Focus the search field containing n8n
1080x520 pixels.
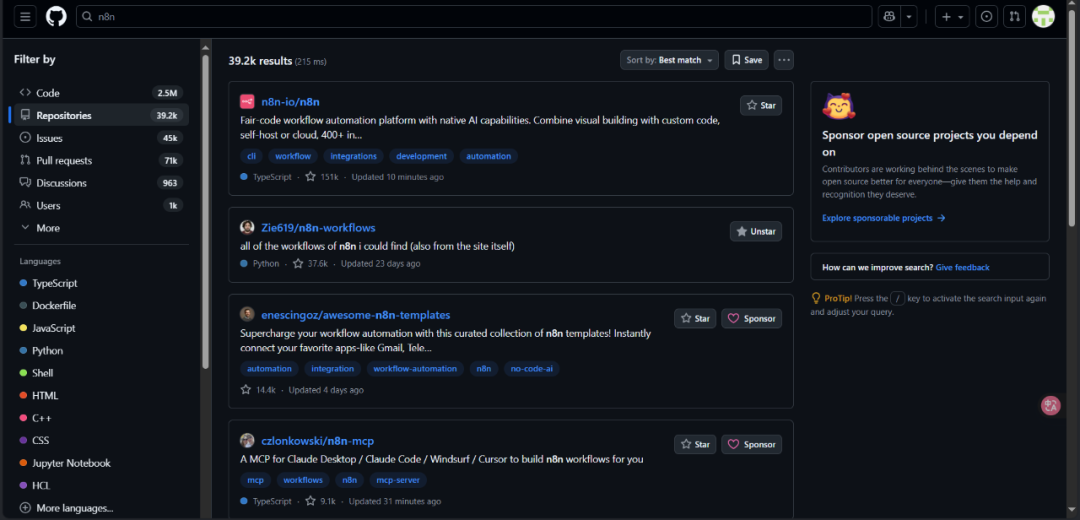[474, 17]
